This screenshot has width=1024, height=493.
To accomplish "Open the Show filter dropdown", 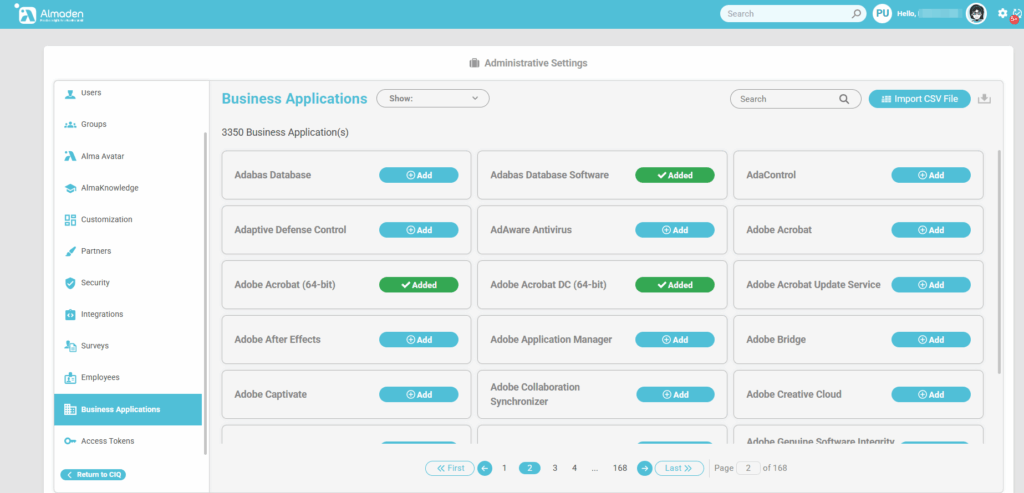I will tap(432, 99).
